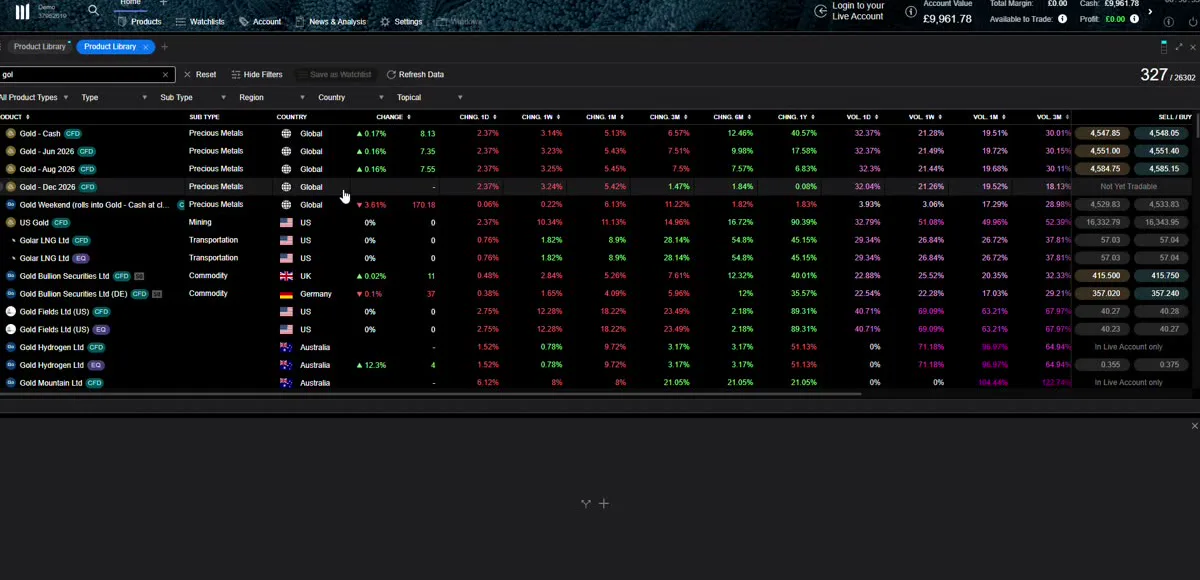
Task: Click the Gold - Cash product icon
Action: click(11, 133)
